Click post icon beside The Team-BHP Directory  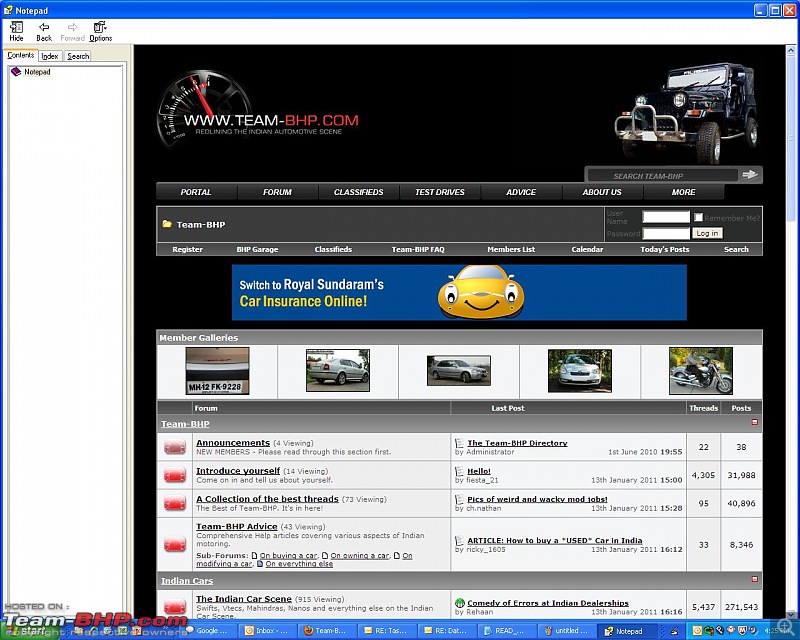point(459,444)
